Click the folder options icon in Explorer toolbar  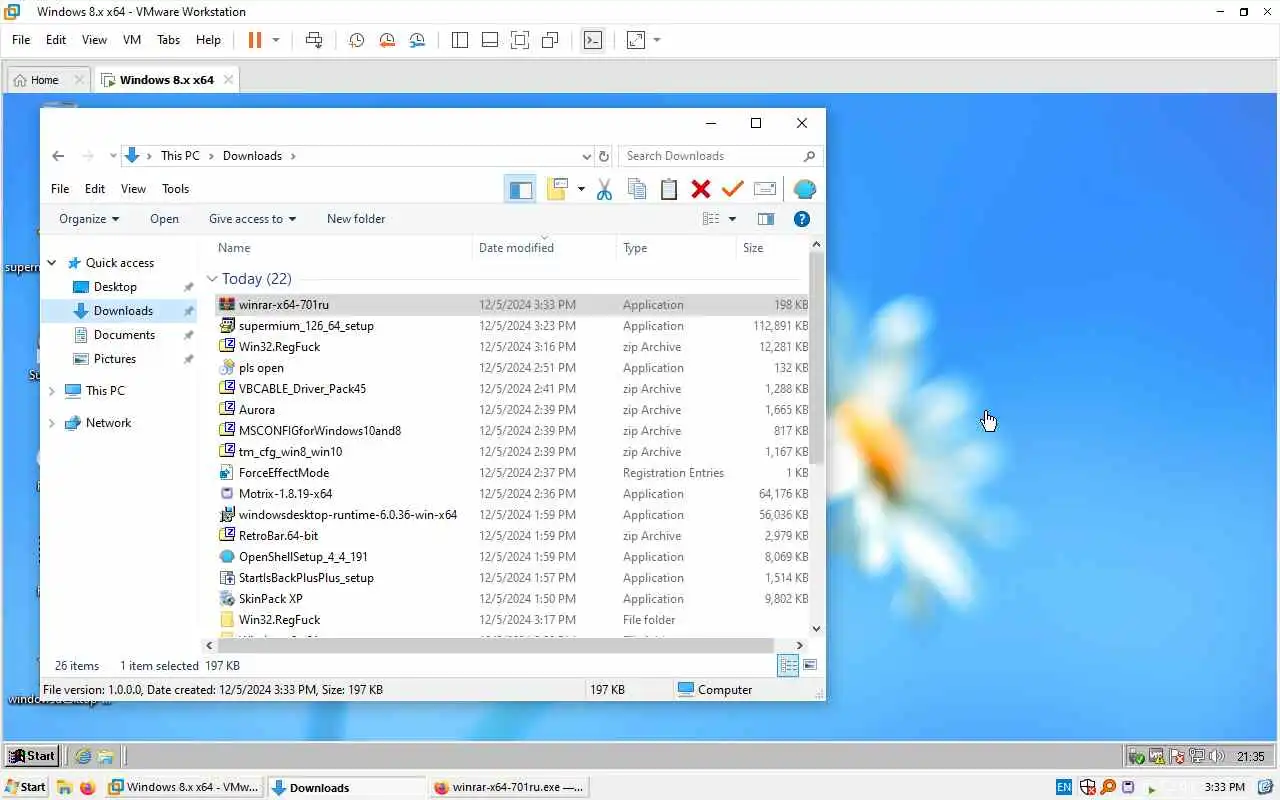557,189
